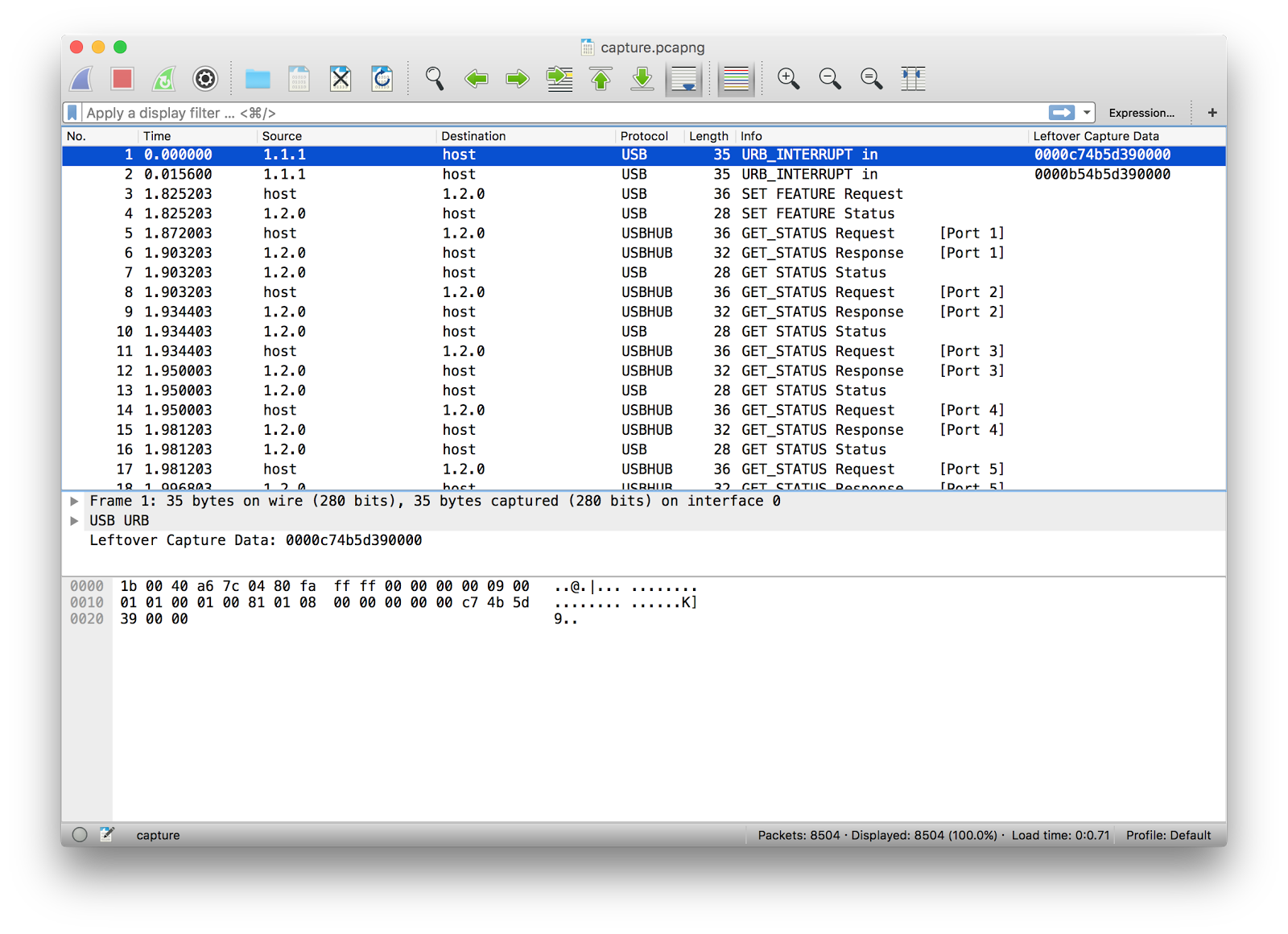
Task: Close the capture file with the X icon
Action: pos(341,79)
